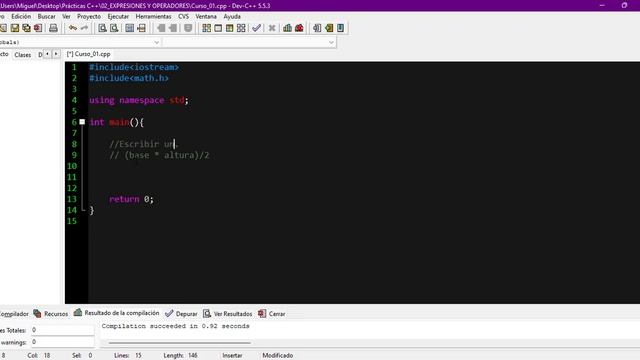Open the function list dropdown arrow

click(x=331, y=42)
